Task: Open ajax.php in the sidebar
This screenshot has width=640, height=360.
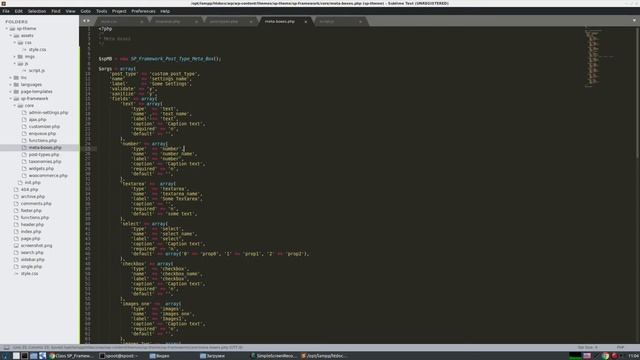Action: (x=37, y=120)
